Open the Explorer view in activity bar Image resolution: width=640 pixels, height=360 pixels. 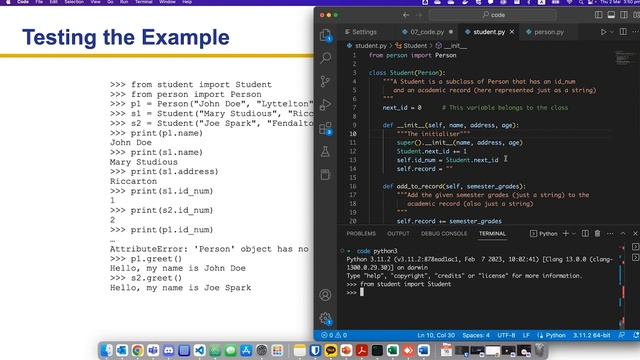[325, 35]
